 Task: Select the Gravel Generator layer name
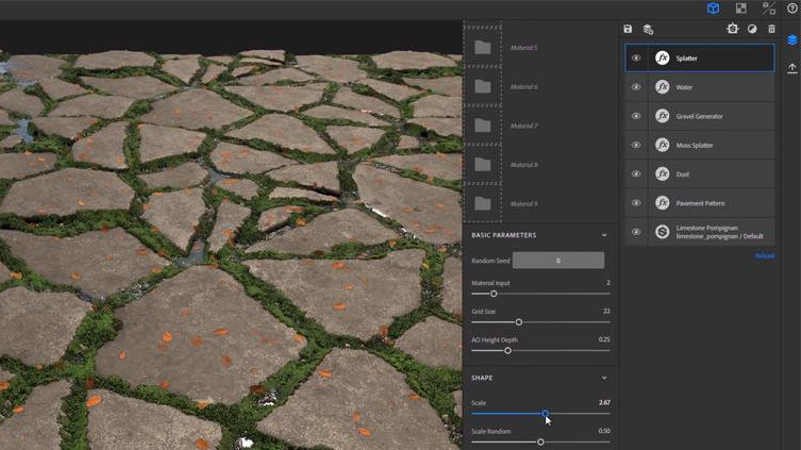pyautogui.click(x=699, y=116)
